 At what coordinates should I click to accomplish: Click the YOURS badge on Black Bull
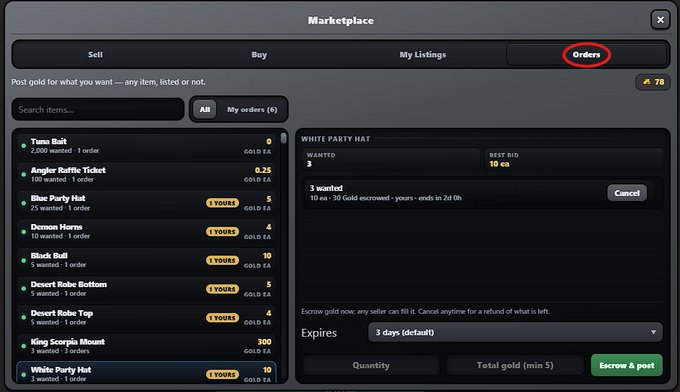222,261
